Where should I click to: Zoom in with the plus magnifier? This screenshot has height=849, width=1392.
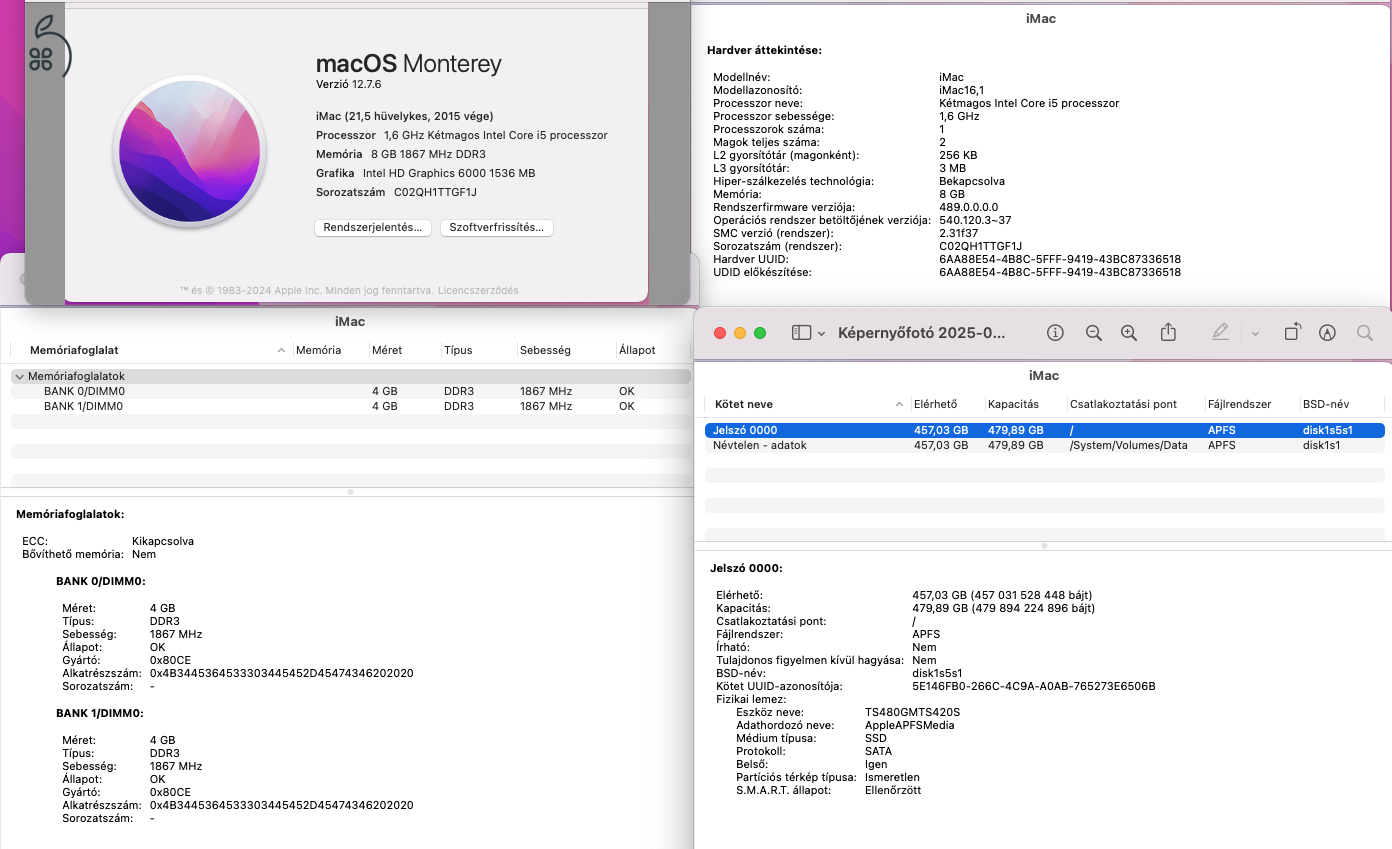point(1129,333)
